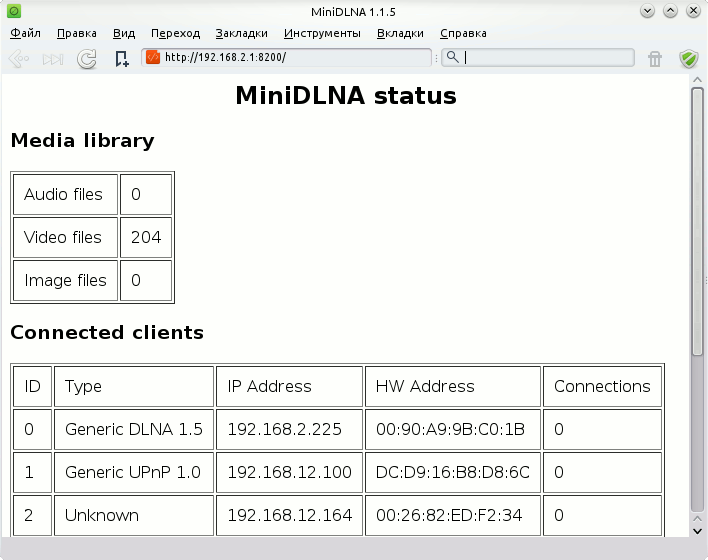Open the Вид menu
Screen dimensions: 708x560
tap(124, 33)
